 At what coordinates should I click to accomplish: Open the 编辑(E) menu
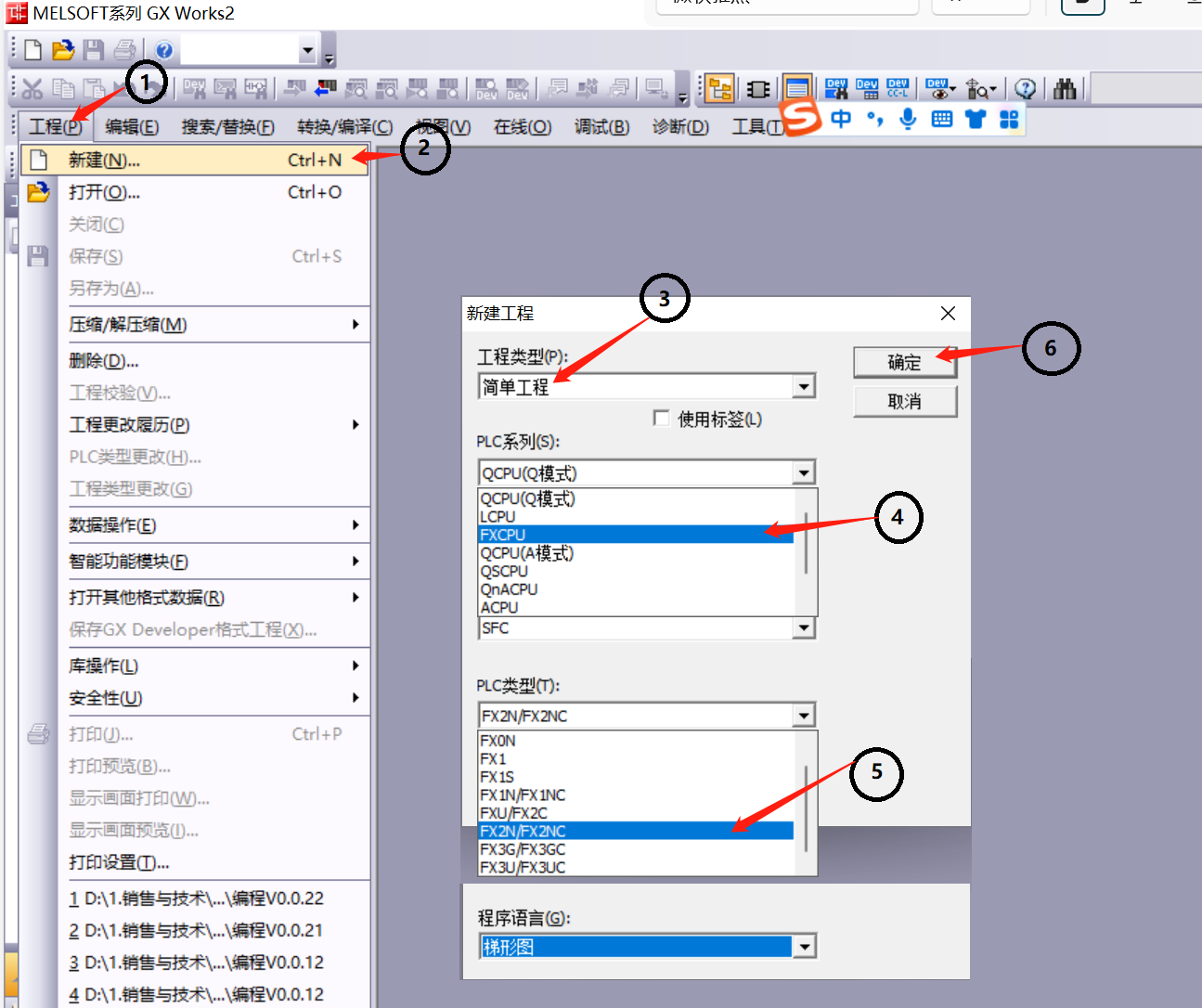point(132,126)
